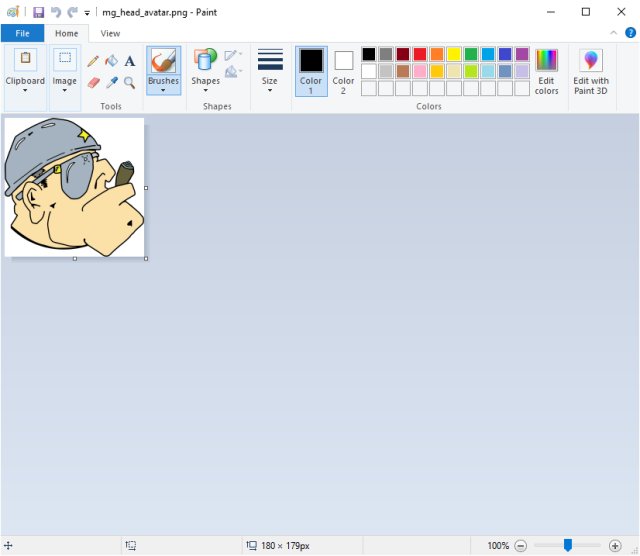Select the Color picker eyedropper tool
The width and height of the screenshot is (640, 556).
click(111, 83)
